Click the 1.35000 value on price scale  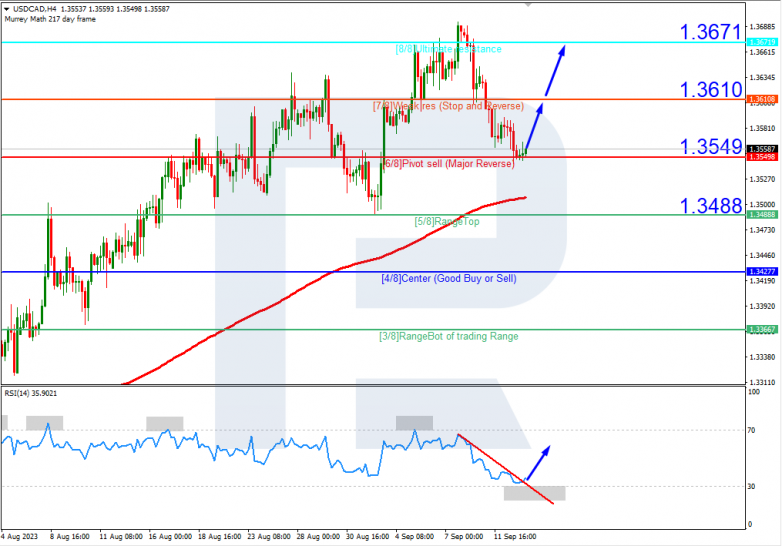pyautogui.click(x=763, y=204)
